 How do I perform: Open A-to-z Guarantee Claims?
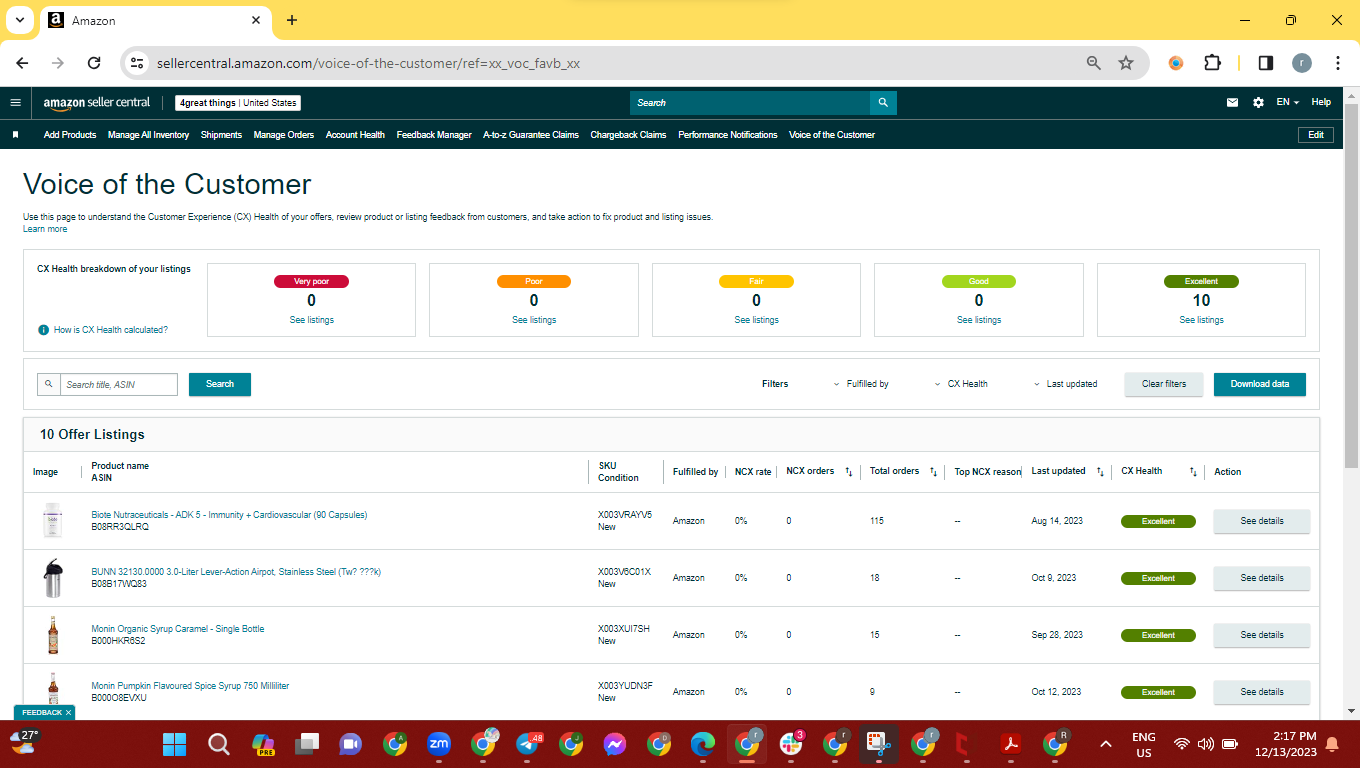pyautogui.click(x=531, y=135)
